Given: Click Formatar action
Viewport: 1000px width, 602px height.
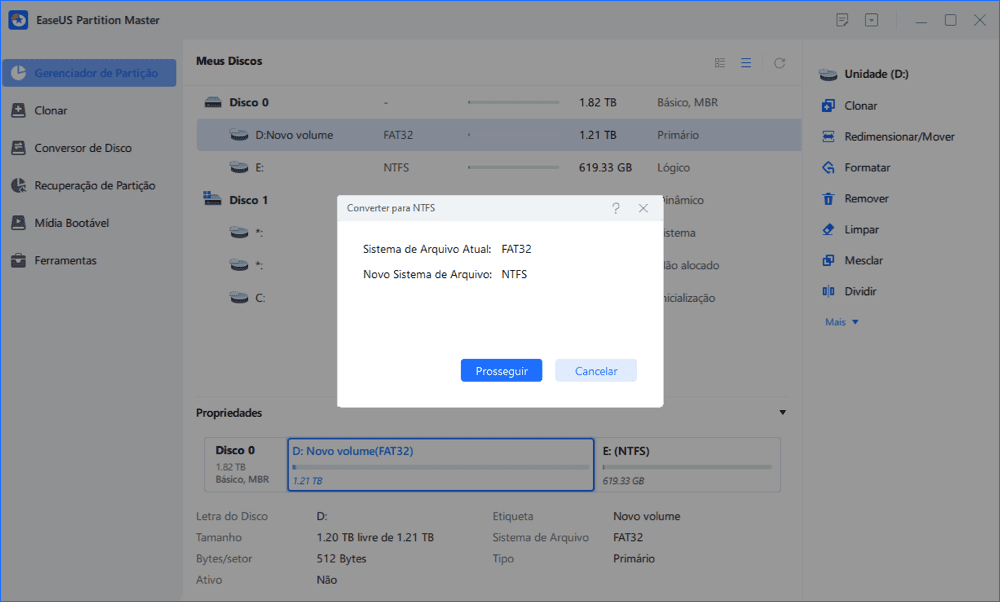Looking at the screenshot, I should click(867, 168).
